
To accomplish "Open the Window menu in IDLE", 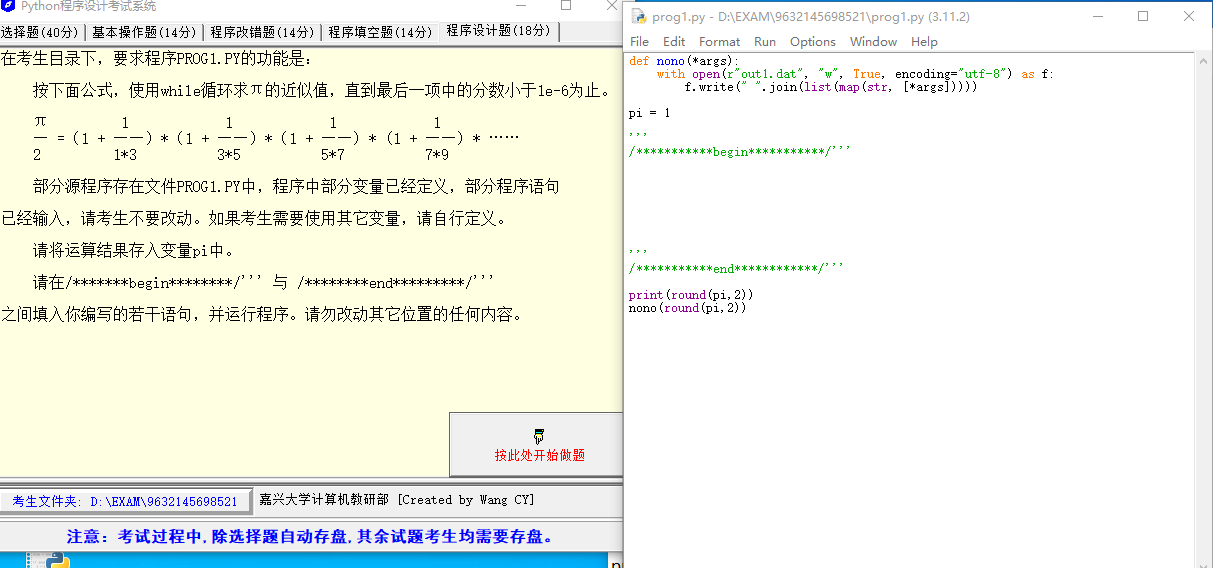I will pyautogui.click(x=873, y=41).
